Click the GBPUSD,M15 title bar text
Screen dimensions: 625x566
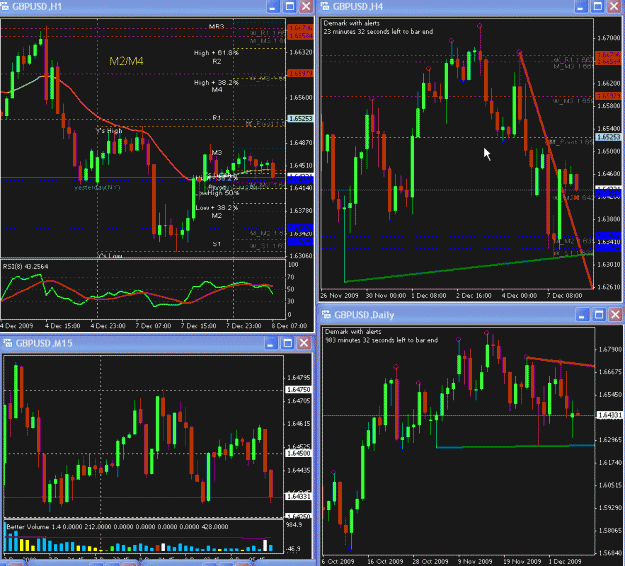click(x=44, y=343)
